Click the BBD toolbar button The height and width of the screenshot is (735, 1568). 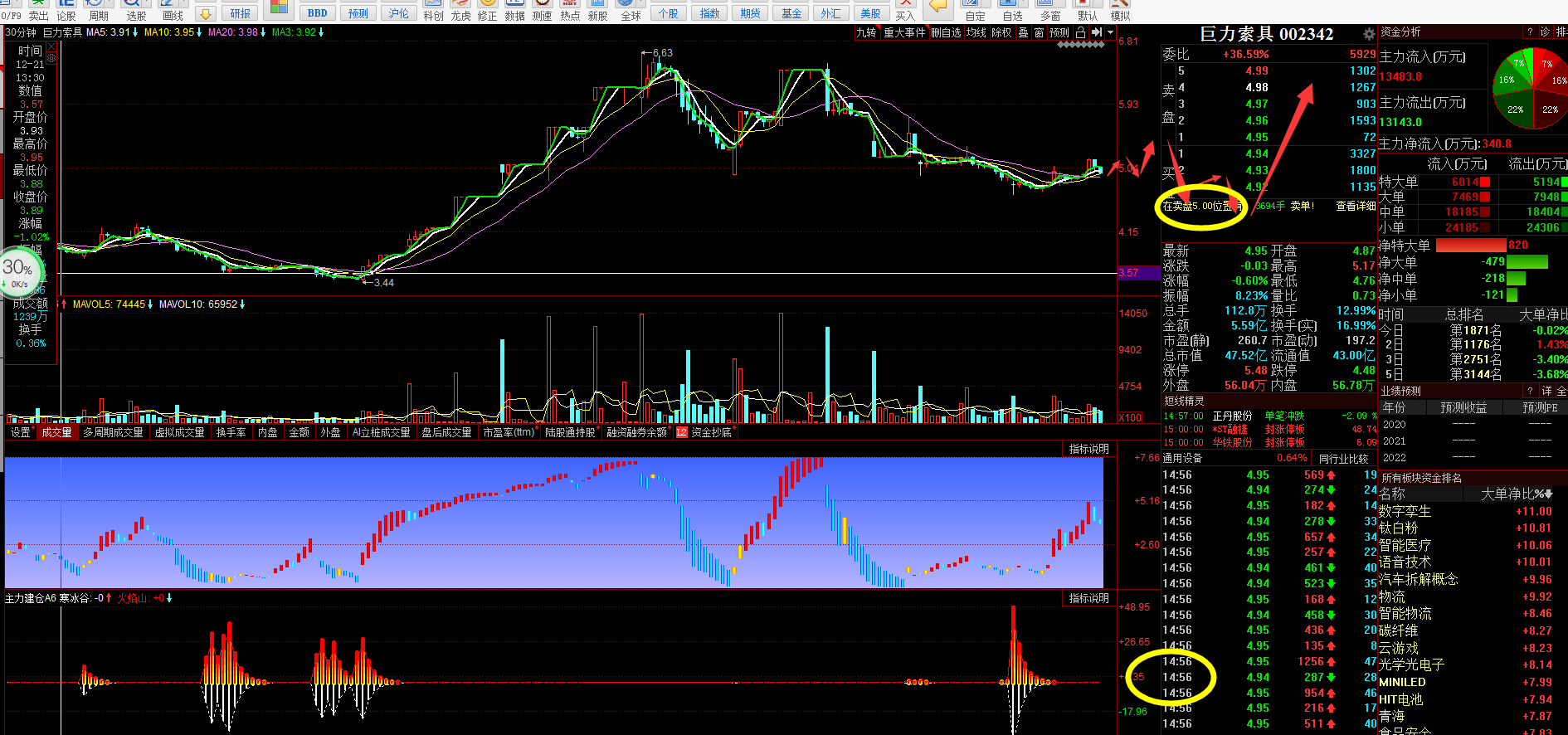(x=317, y=13)
